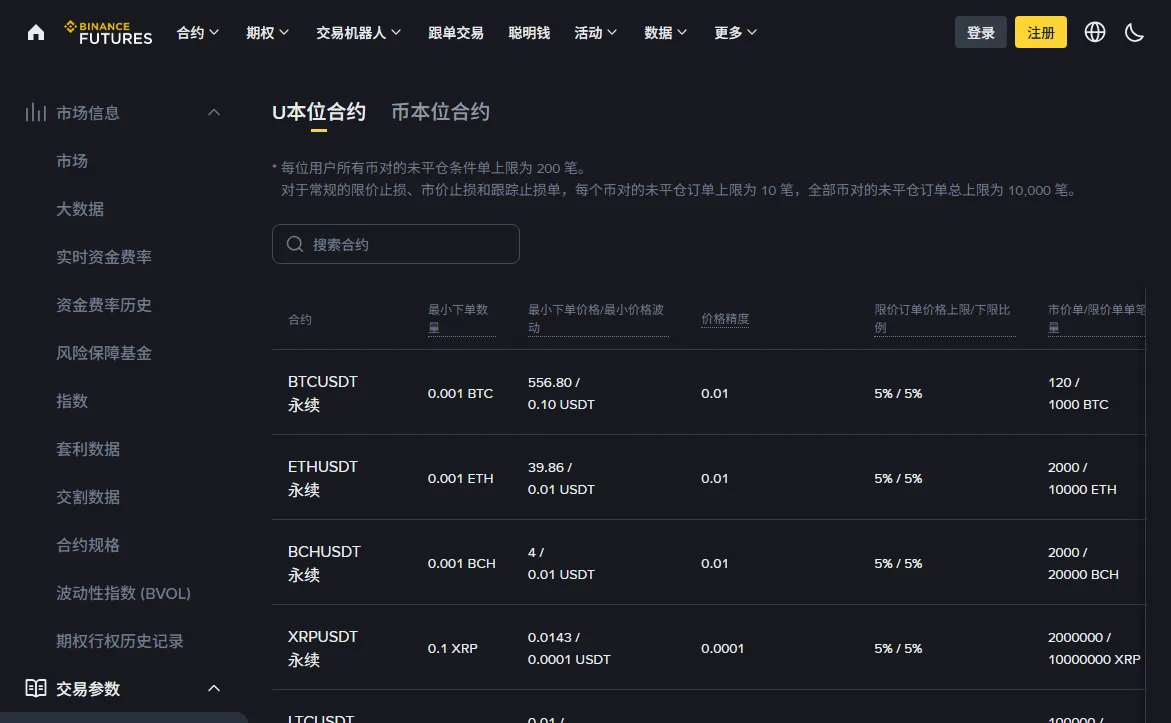This screenshot has height=723, width=1171.
Task: Go to the home icon
Action: coord(36,32)
